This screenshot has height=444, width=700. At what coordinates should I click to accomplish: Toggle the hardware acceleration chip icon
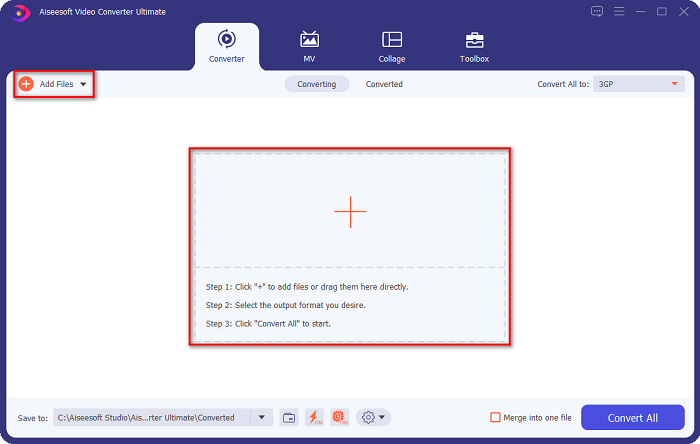[x=339, y=417]
